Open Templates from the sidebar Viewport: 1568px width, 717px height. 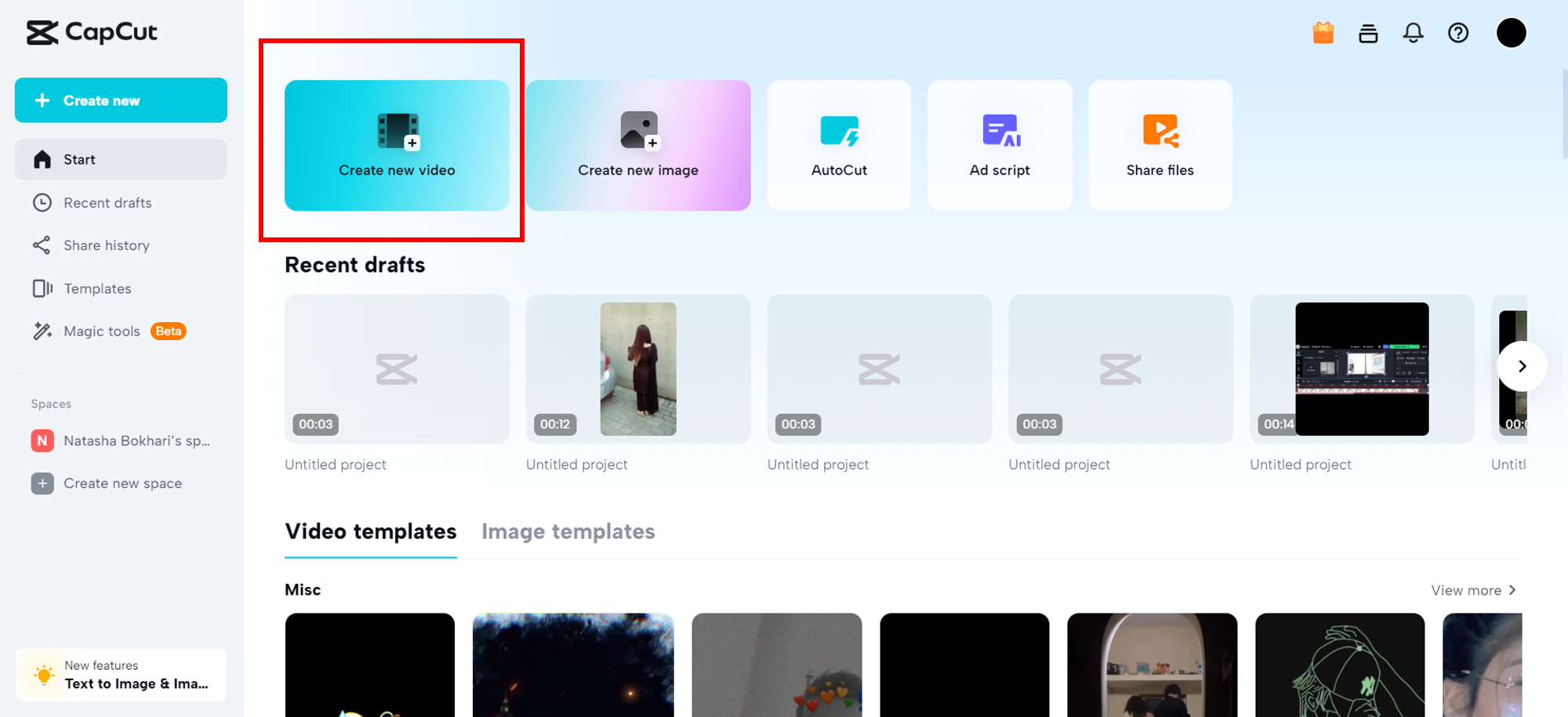[x=97, y=288]
